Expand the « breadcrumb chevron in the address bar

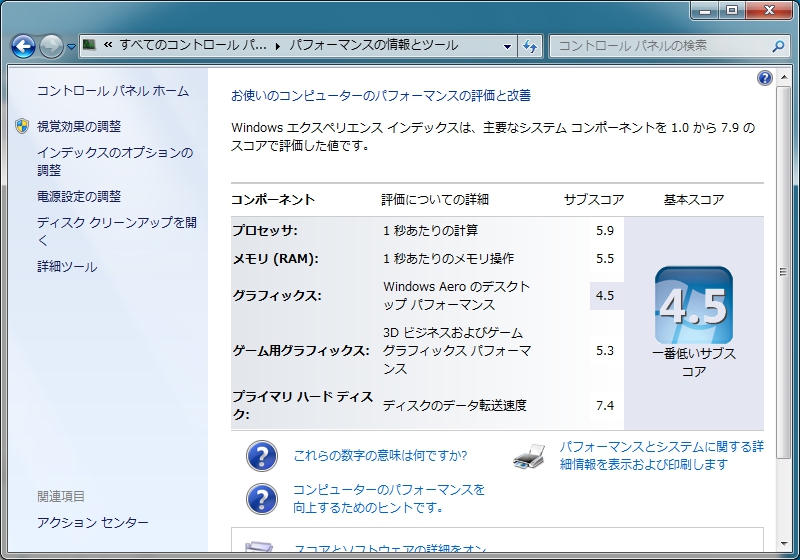(107, 46)
